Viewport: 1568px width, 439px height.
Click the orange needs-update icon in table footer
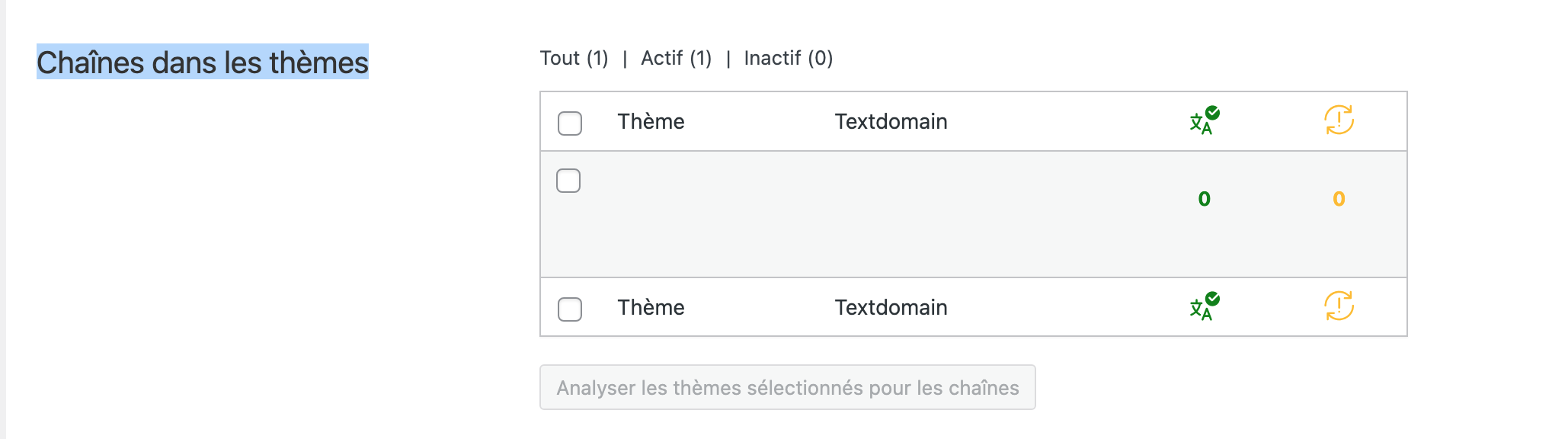(1339, 306)
